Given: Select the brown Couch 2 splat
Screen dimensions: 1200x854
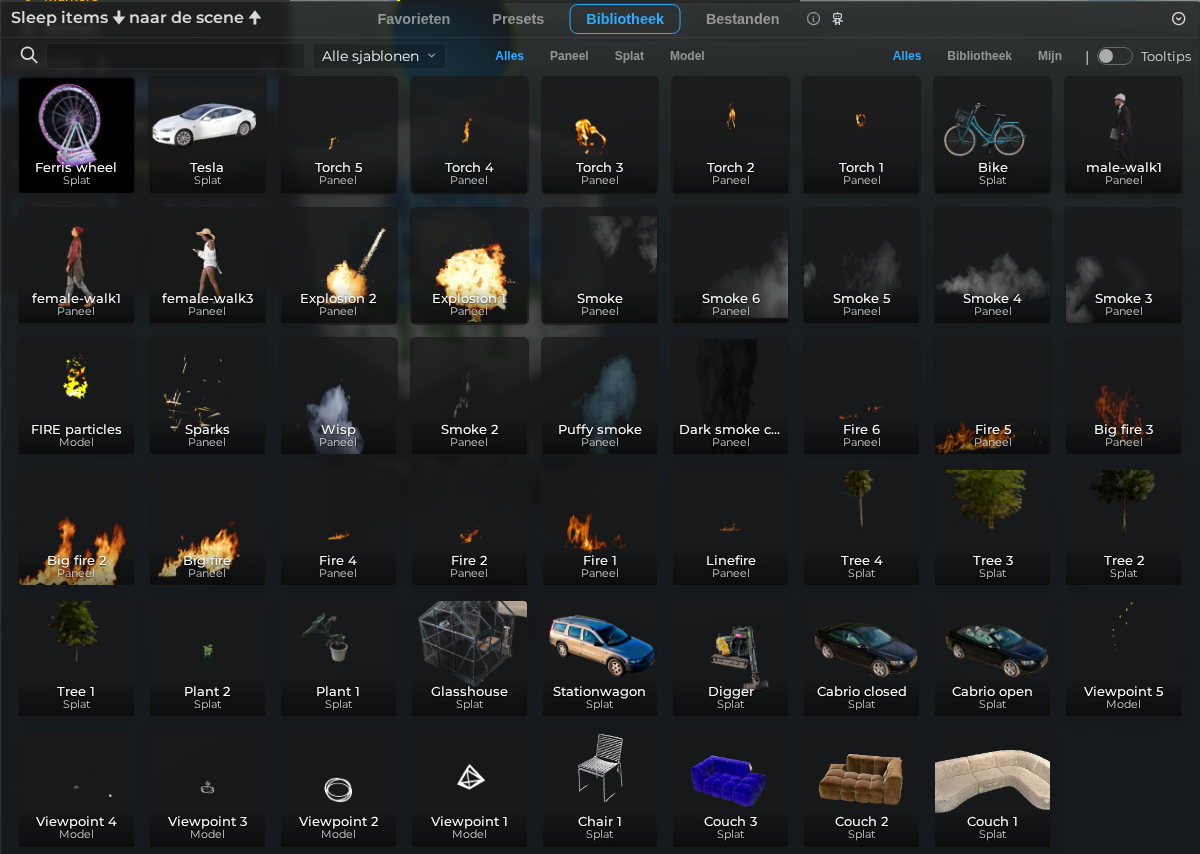Looking at the screenshot, I should [x=861, y=790].
